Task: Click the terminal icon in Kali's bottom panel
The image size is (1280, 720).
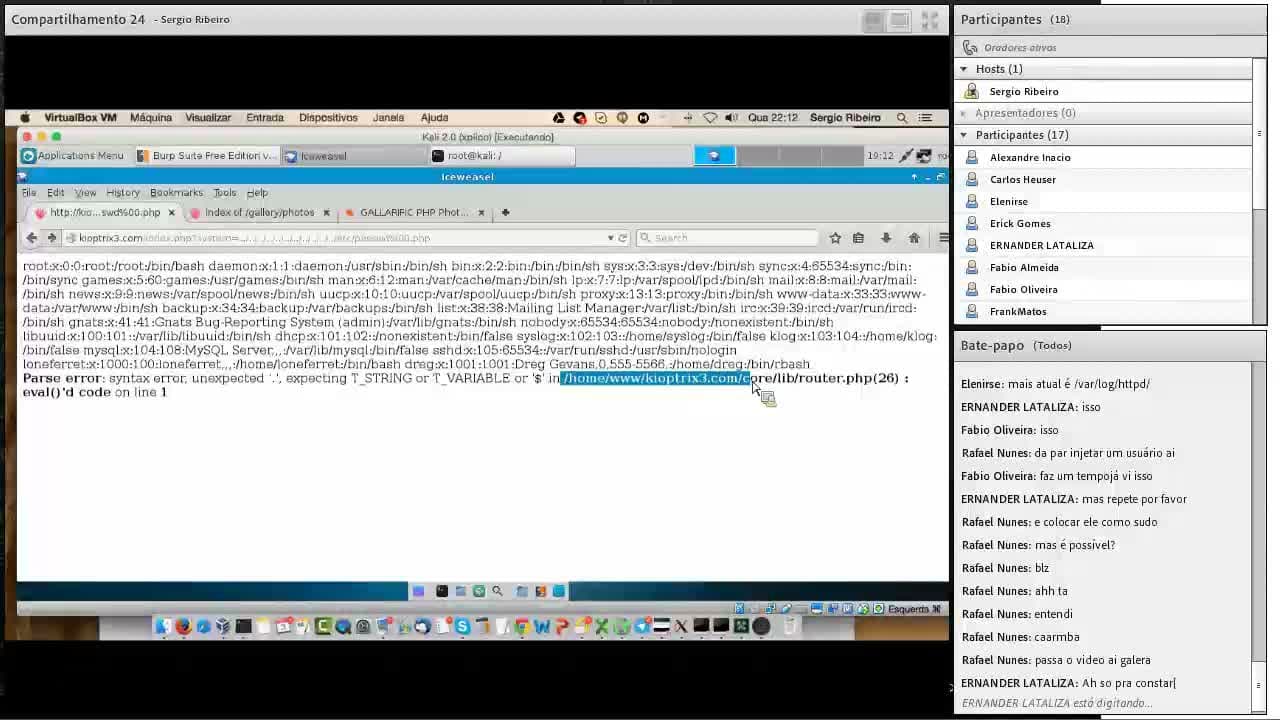Action: coord(441,591)
